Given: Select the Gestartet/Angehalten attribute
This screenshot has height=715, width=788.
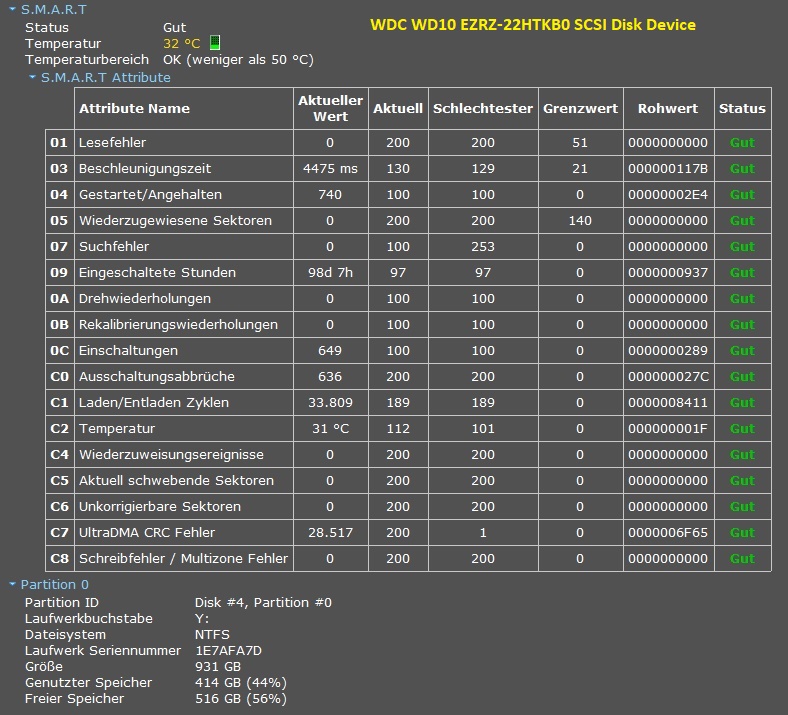Looking at the screenshot, I should pos(150,195).
